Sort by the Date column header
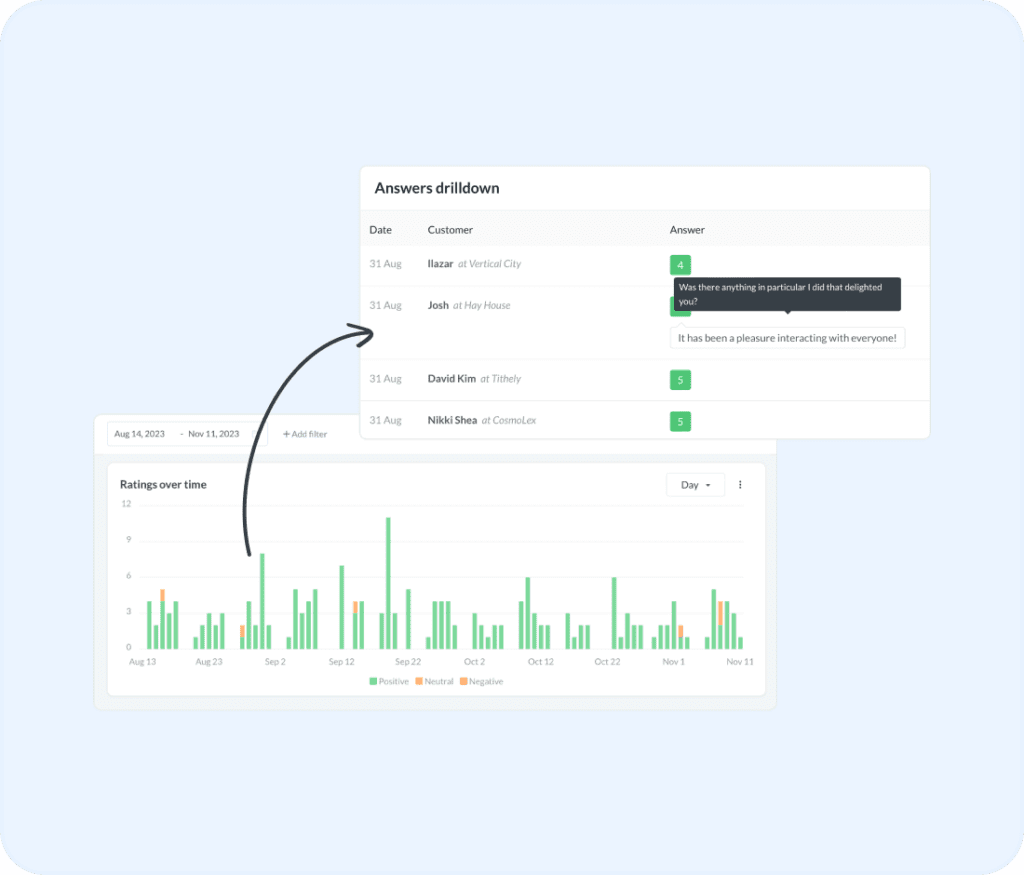This screenshot has height=875, width=1024. point(380,230)
